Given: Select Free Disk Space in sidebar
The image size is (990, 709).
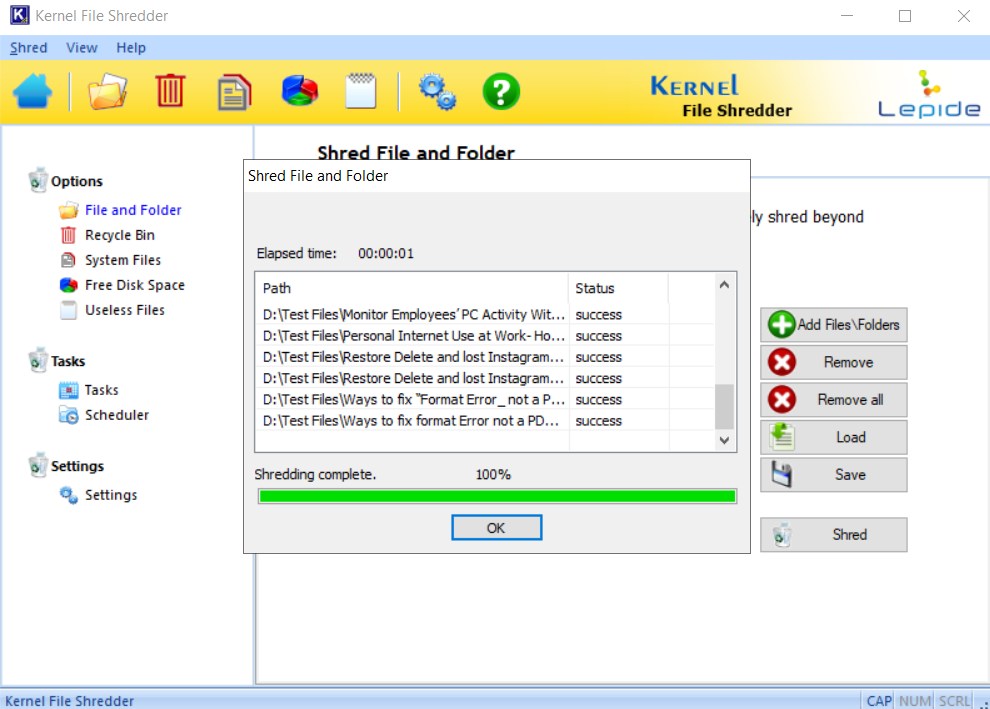Looking at the screenshot, I should [135, 285].
